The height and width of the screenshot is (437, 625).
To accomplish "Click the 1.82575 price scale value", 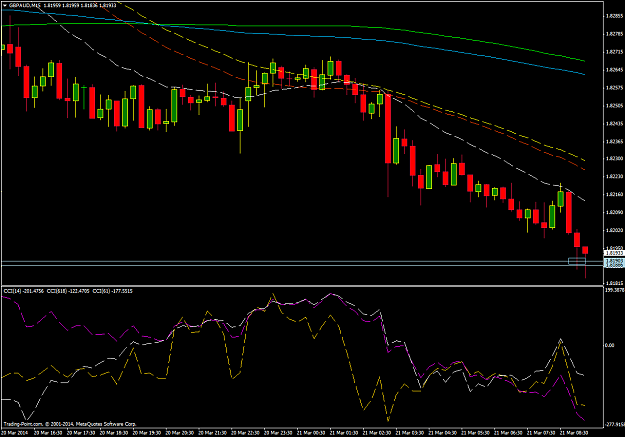I will click(x=614, y=88).
